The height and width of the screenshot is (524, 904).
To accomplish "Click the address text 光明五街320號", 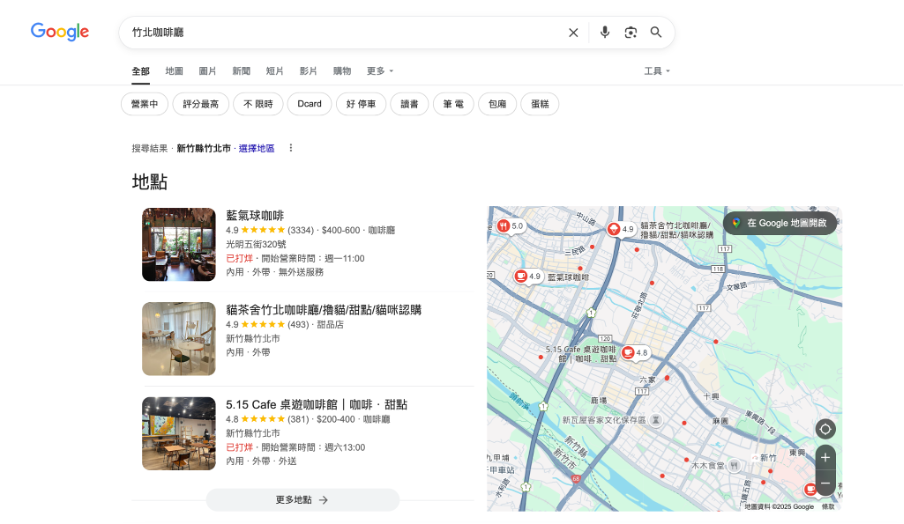I will 256,244.
